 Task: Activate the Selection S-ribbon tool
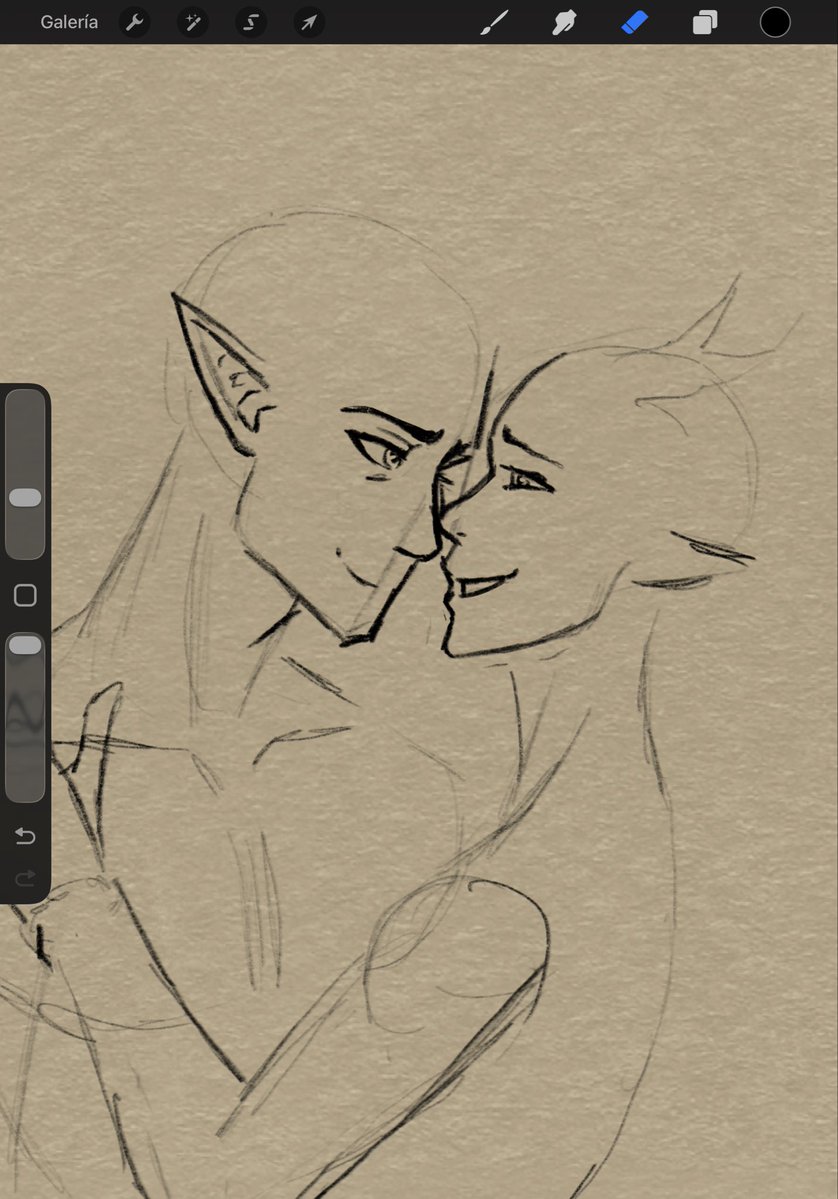(251, 22)
